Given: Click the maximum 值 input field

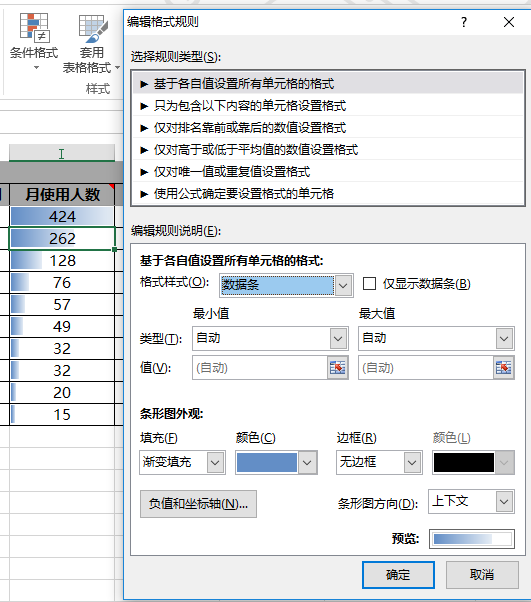Looking at the screenshot, I should coord(426,368).
